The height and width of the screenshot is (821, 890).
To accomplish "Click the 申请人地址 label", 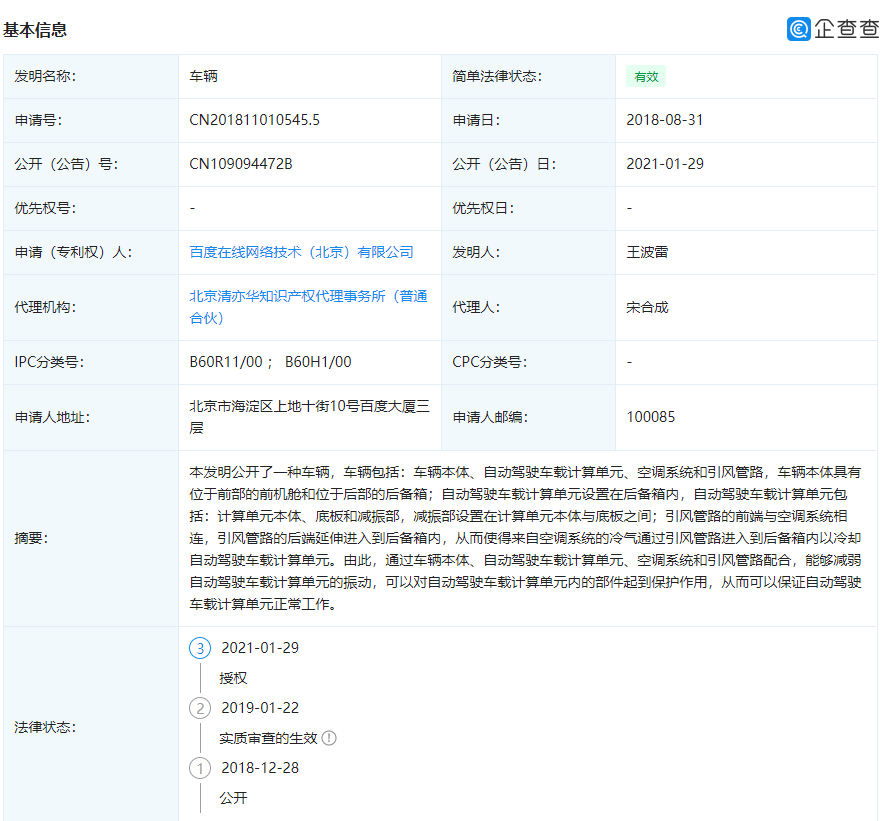I will coord(52,417).
